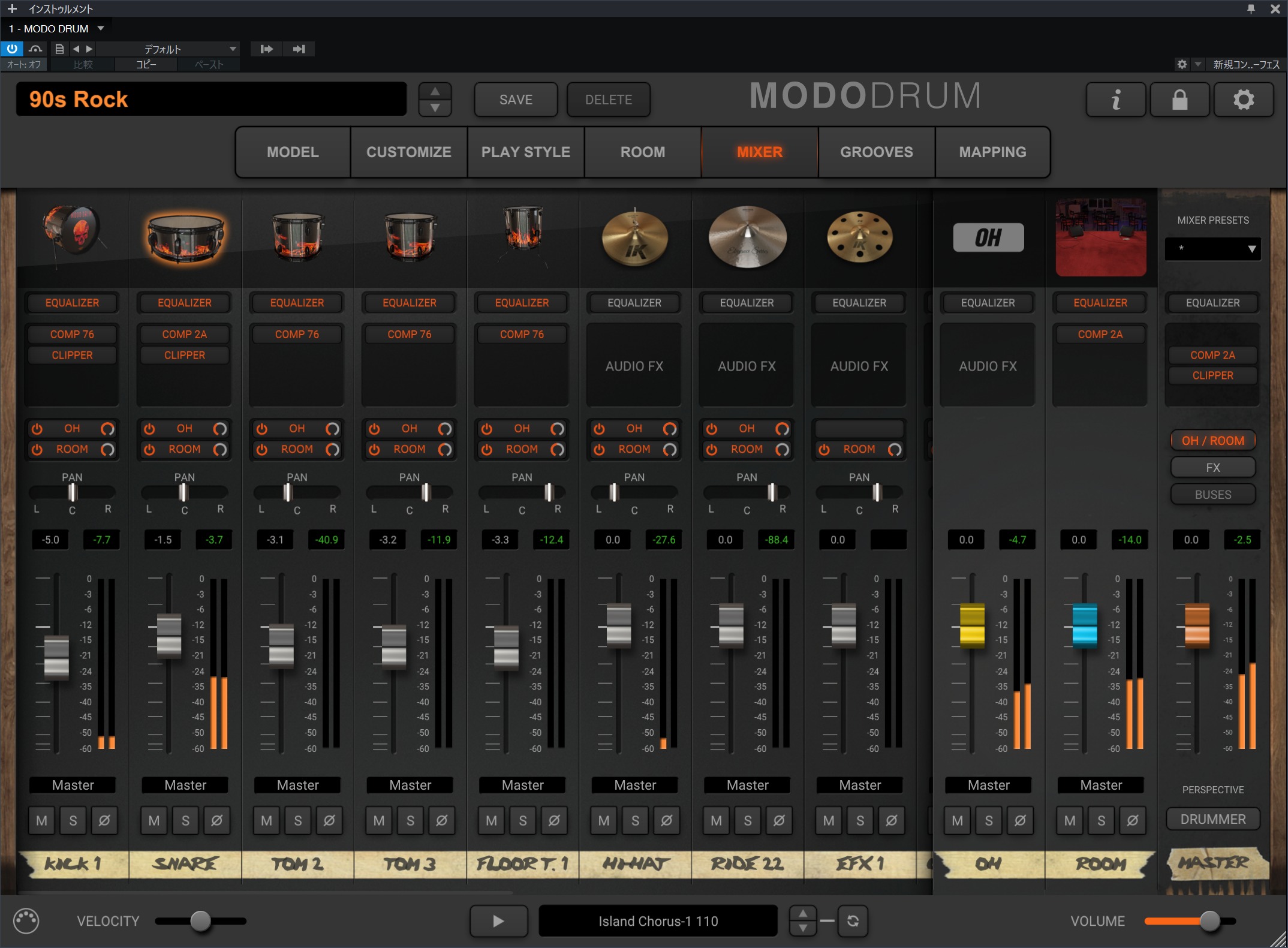
Task: Toggle Snare ROOM send power
Action: (x=149, y=449)
